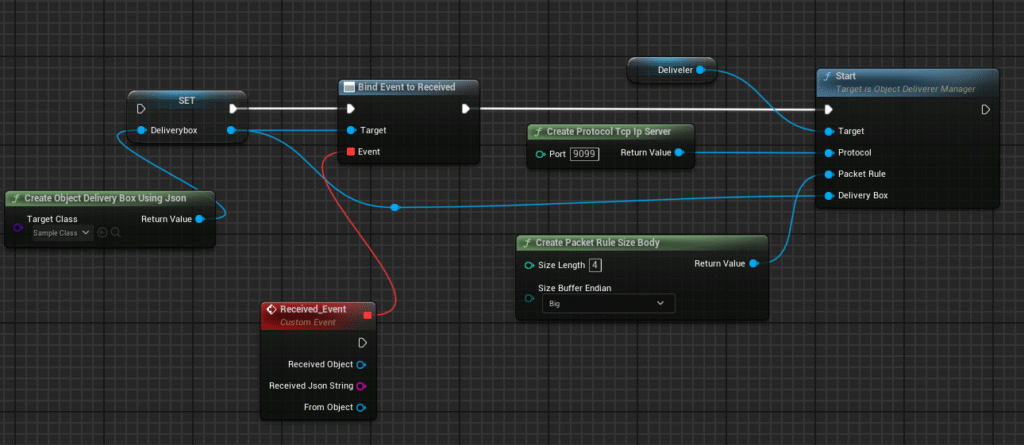Click the Protocol pin on Start node
1024x445 pixels.
(x=829, y=152)
